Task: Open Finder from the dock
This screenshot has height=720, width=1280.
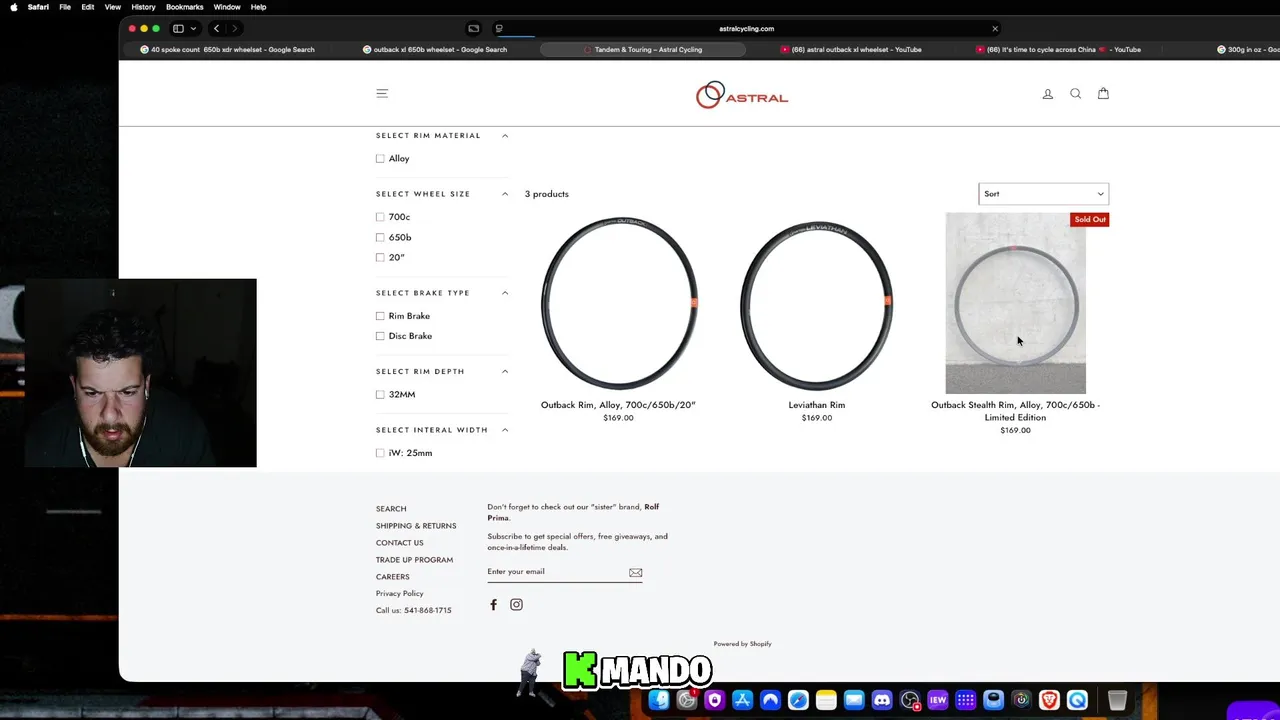Action: (659, 700)
